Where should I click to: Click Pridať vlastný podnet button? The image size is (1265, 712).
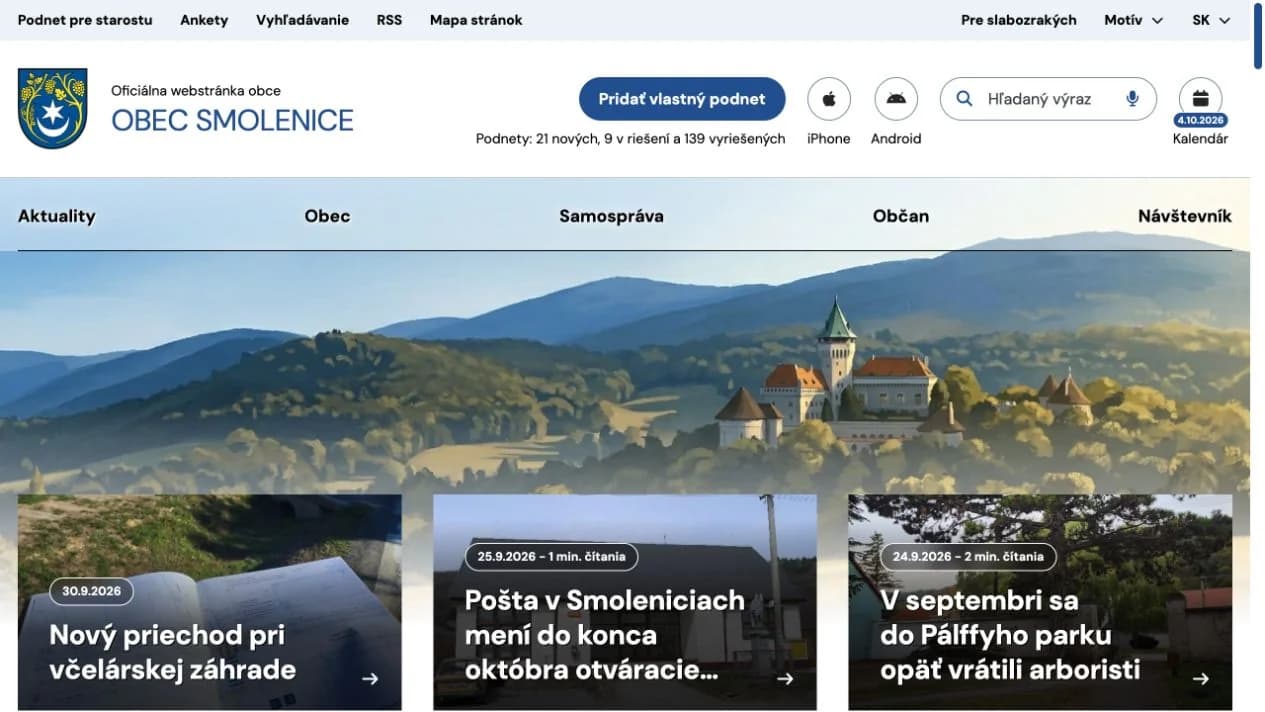point(682,99)
